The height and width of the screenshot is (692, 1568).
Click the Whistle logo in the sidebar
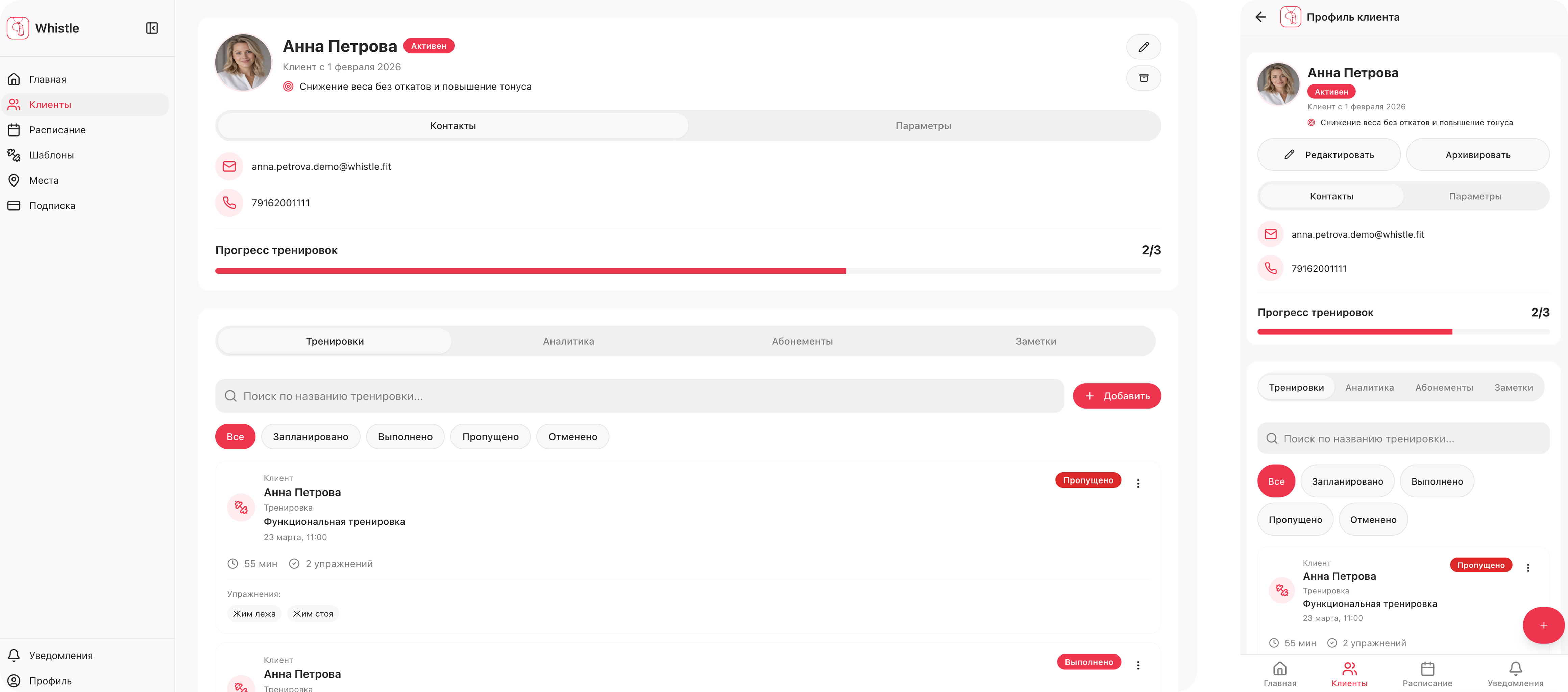pyautogui.click(x=18, y=28)
